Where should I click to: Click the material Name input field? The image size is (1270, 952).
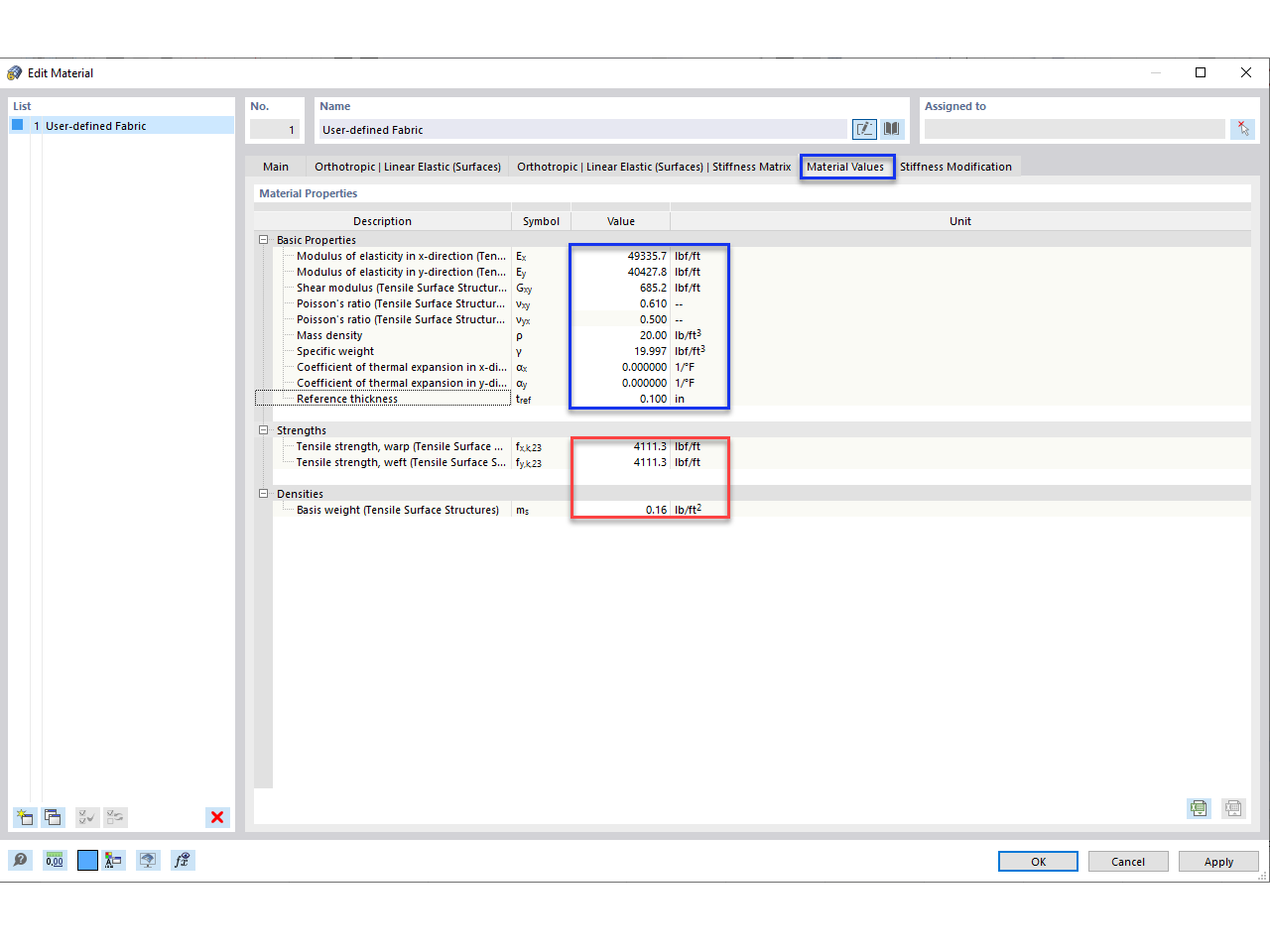click(583, 130)
